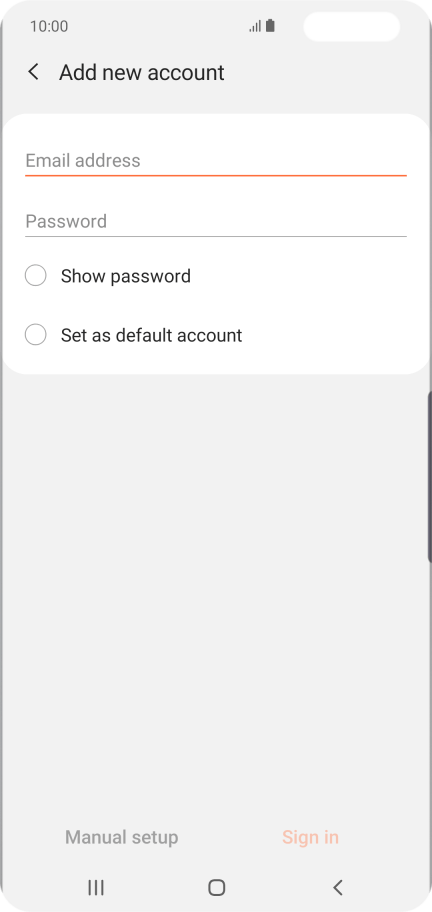Focus the Password input field
432x912 pixels.
(216, 222)
